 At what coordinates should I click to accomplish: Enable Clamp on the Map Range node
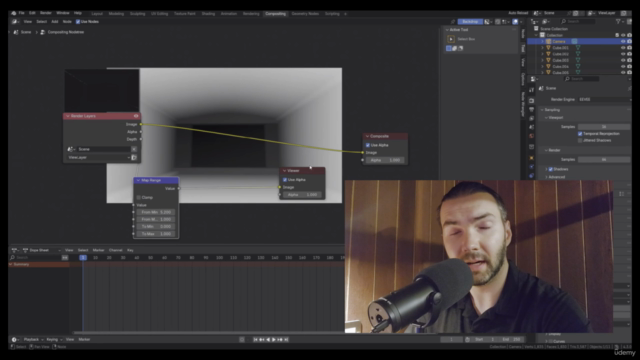tap(139, 198)
